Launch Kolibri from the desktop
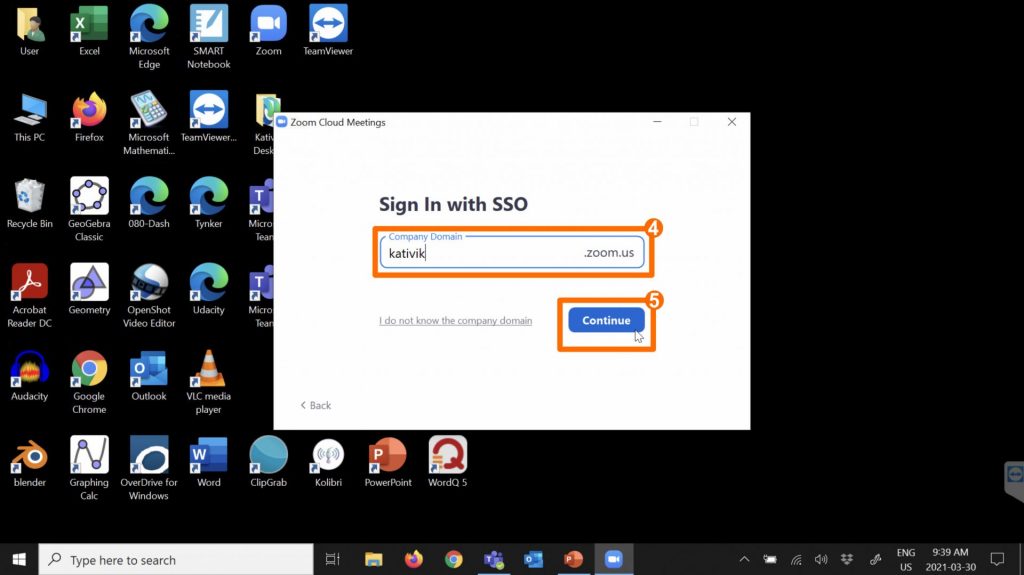 coord(328,460)
